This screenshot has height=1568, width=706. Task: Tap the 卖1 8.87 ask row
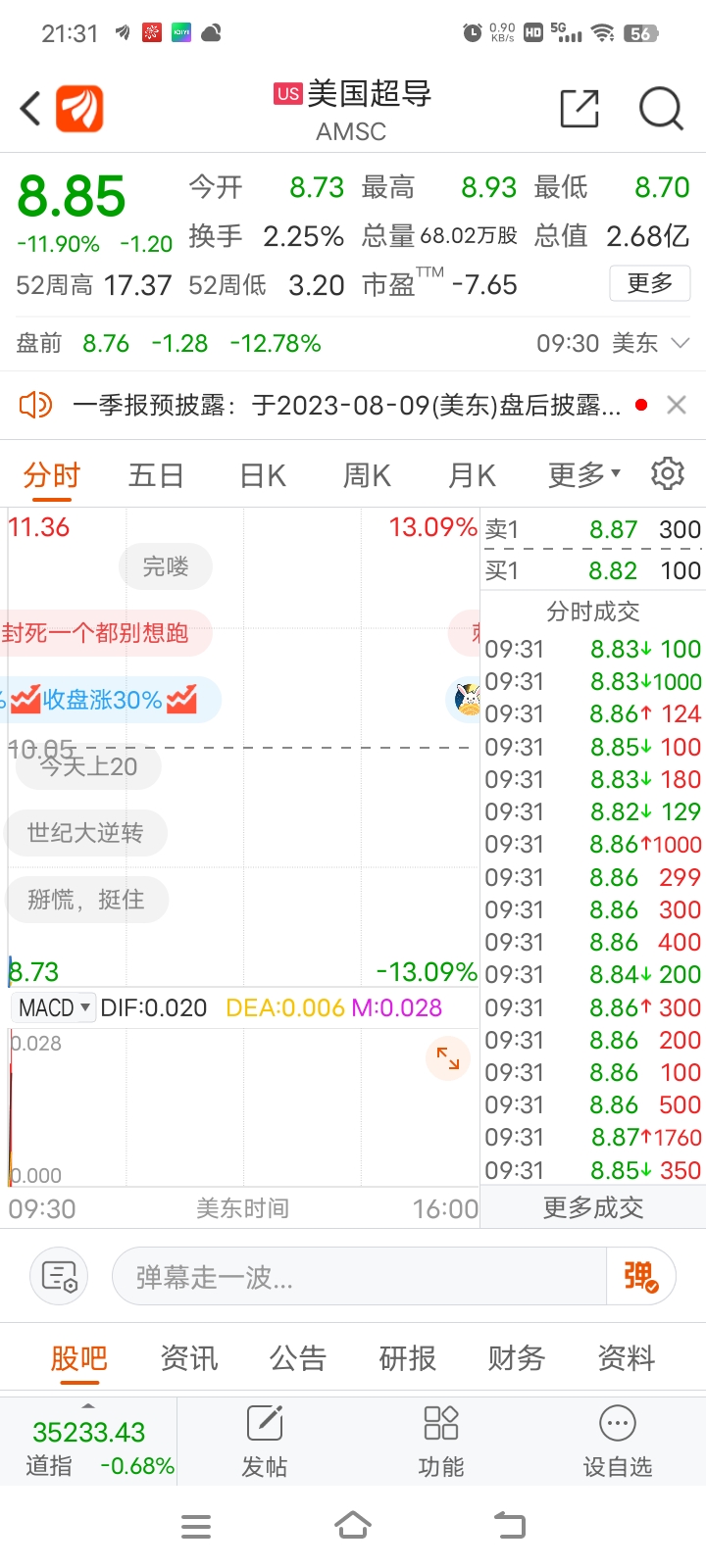[x=593, y=529]
